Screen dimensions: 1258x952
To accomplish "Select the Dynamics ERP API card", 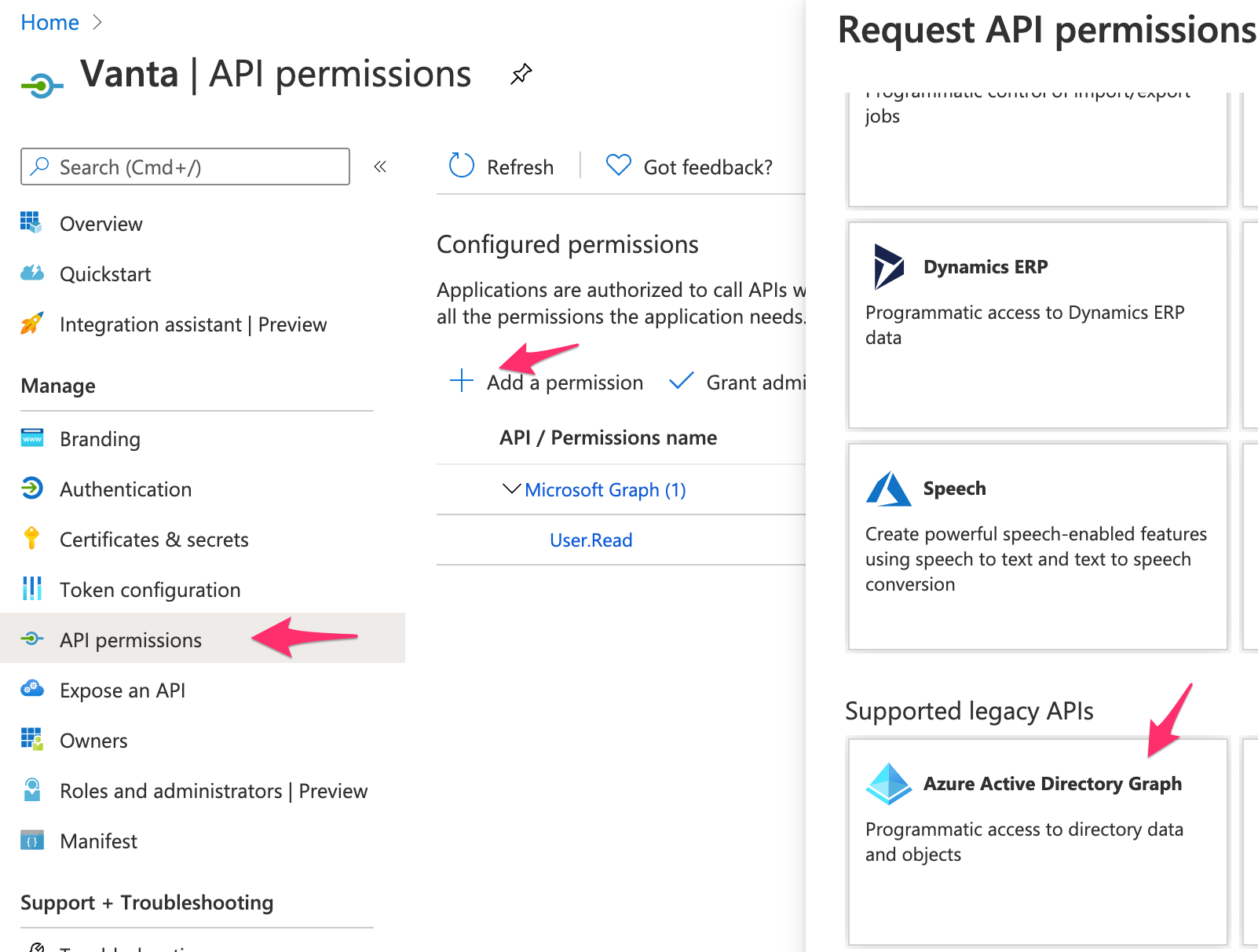I will coord(1038,325).
